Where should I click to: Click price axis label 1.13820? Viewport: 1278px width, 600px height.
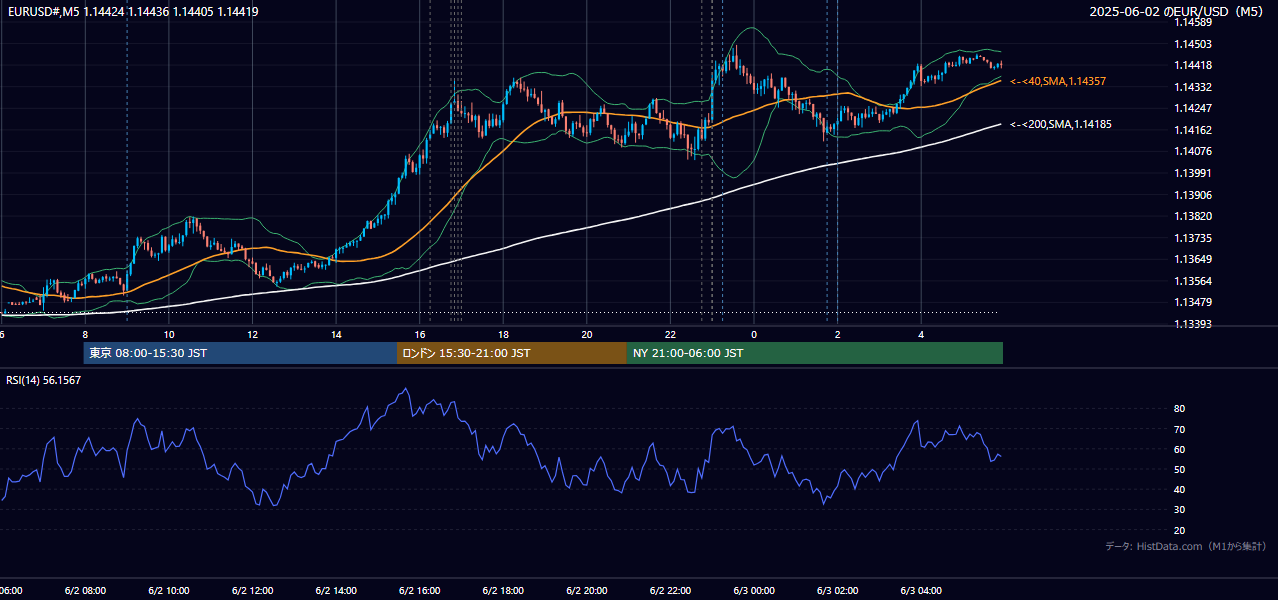pyautogui.click(x=1192, y=216)
